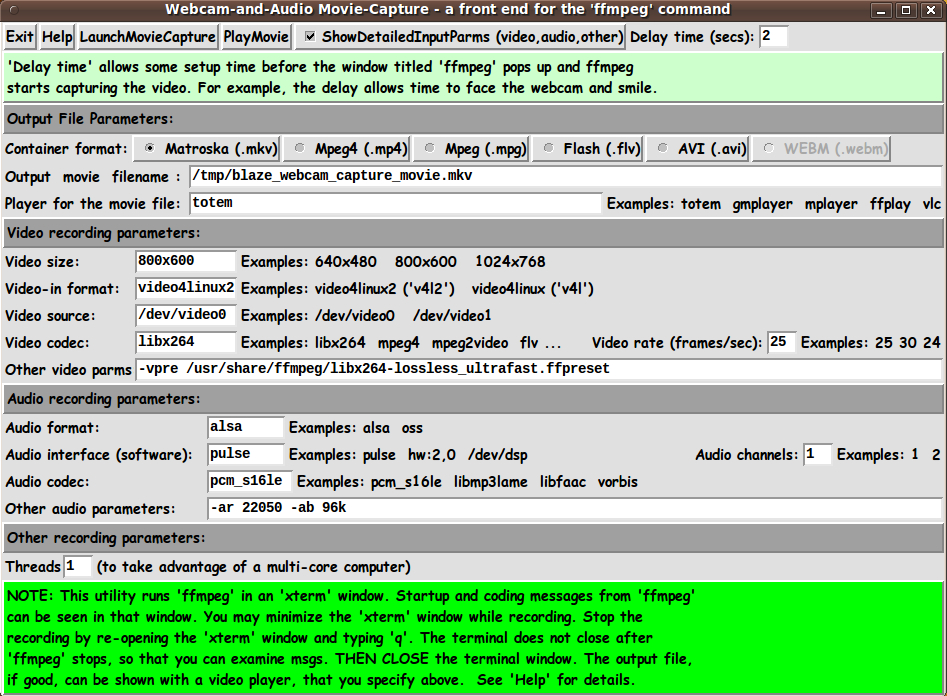Click the movie player name field
947x696 pixels.
396,203
